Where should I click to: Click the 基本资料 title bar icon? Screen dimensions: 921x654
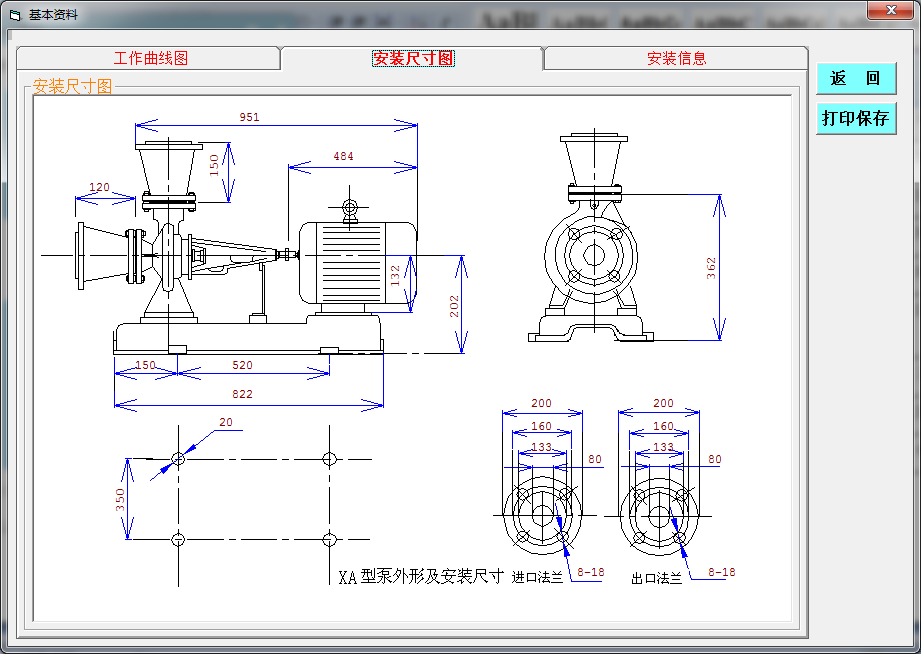pyautogui.click(x=15, y=15)
